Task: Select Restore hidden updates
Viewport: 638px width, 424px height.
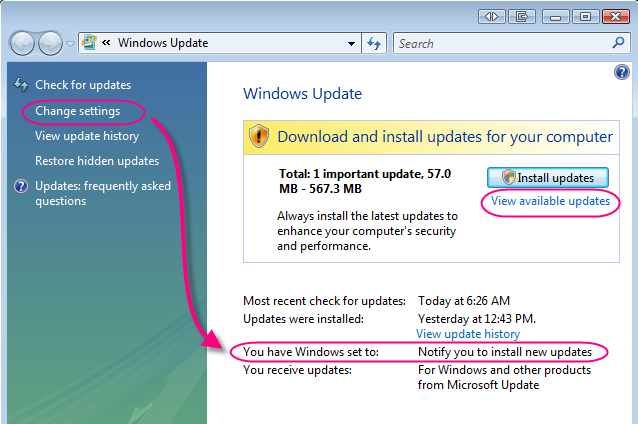Action: coord(97,161)
